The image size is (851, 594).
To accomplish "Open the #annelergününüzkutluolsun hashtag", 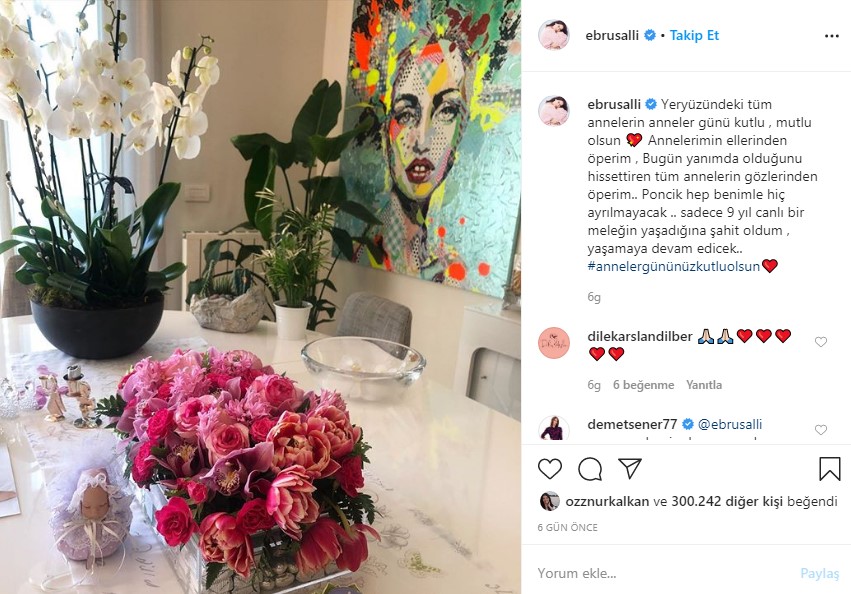I will pos(674,267).
